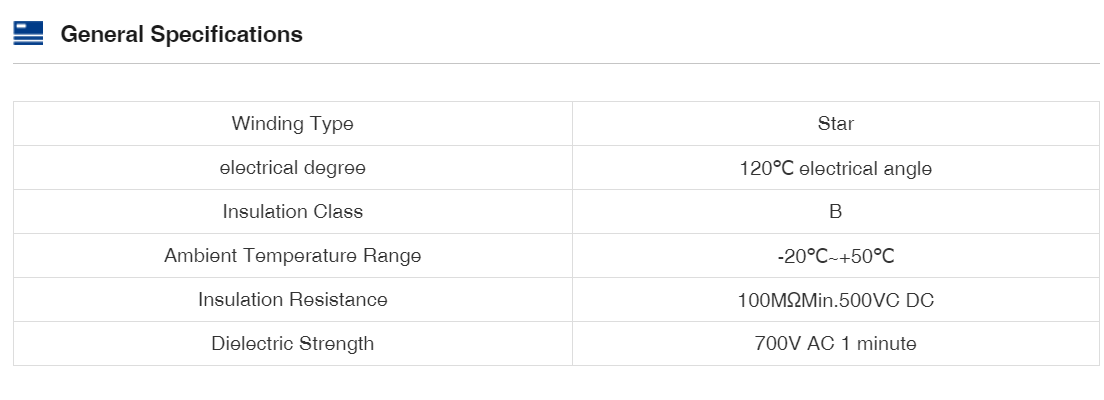The width and height of the screenshot is (1104, 400).
Task: Select the "Insulation Resistance" label cell
Action: (x=292, y=300)
